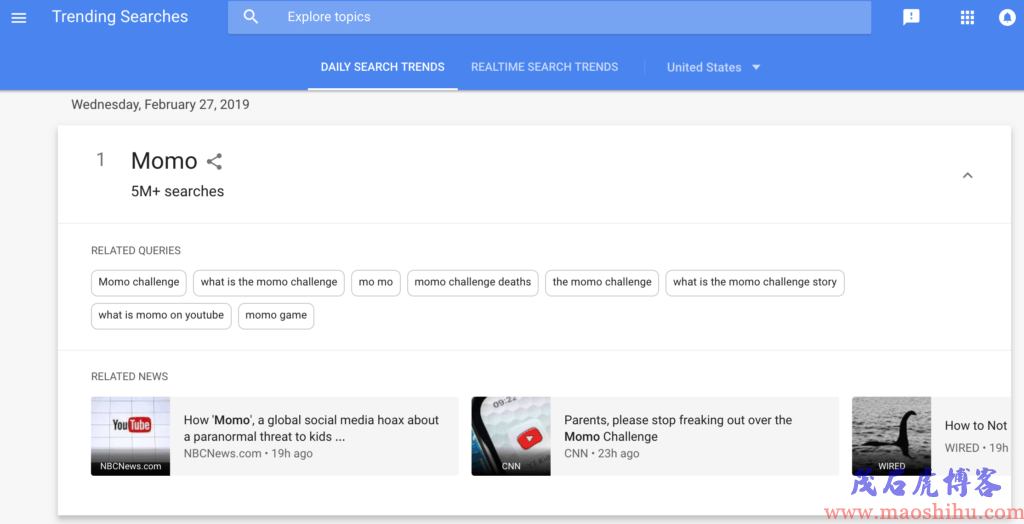
Task: Open the send feedback icon
Action: (x=911, y=17)
